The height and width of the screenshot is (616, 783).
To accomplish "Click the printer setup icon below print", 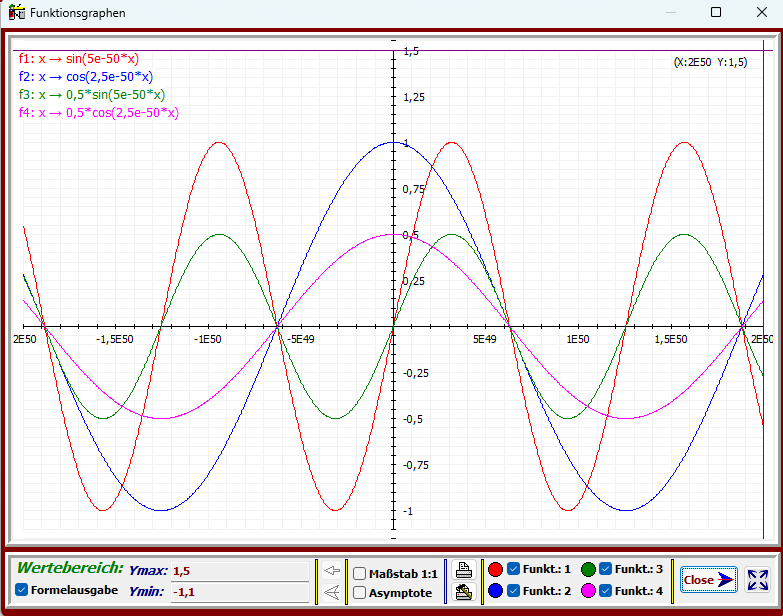I will (463, 592).
